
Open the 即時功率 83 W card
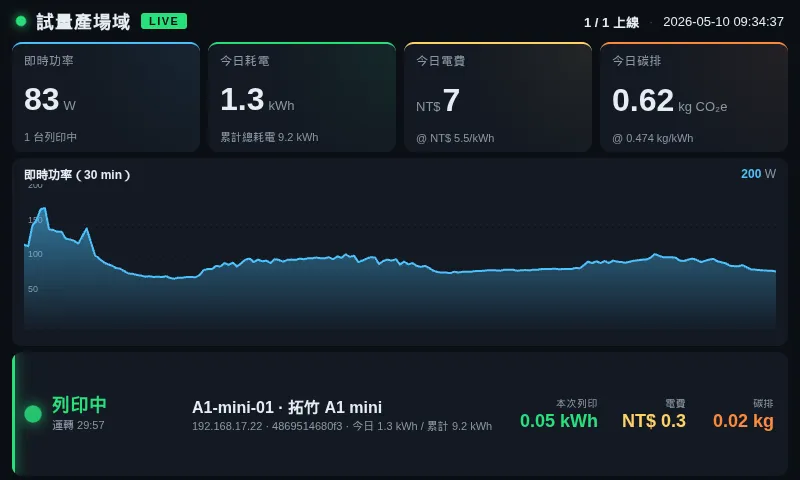click(106, 97)
